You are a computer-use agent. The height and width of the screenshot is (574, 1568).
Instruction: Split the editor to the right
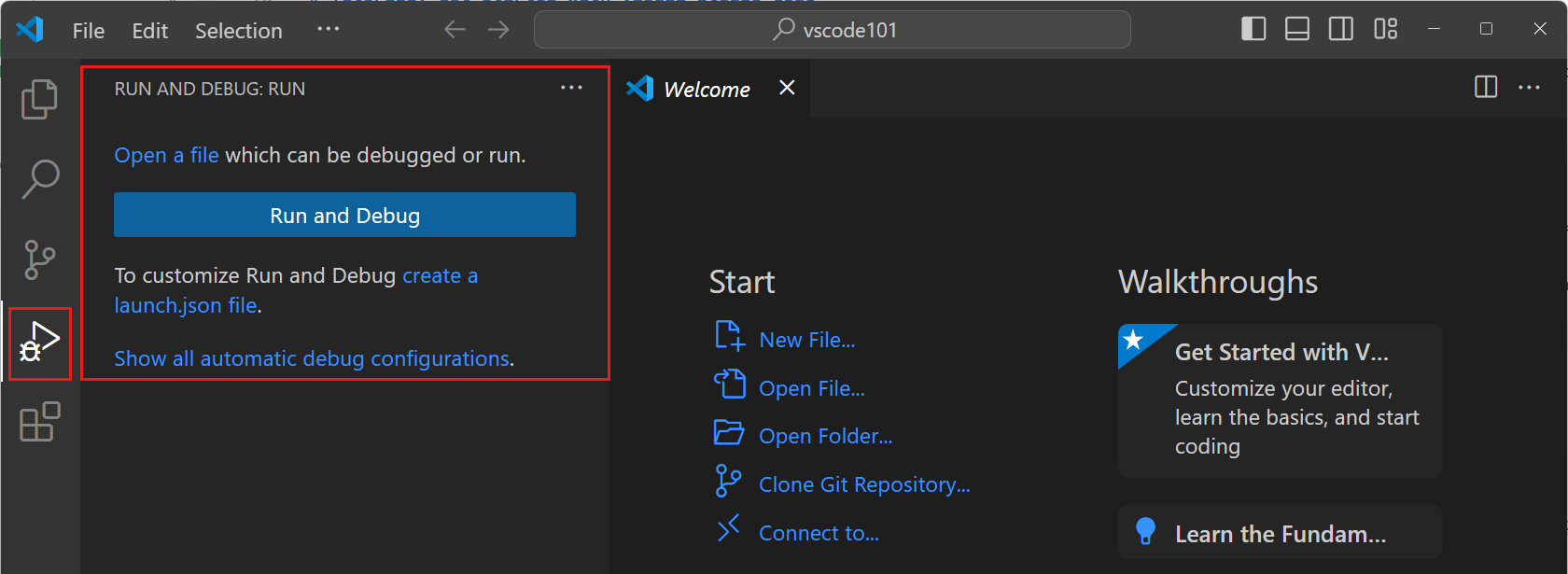[1485, 88]
